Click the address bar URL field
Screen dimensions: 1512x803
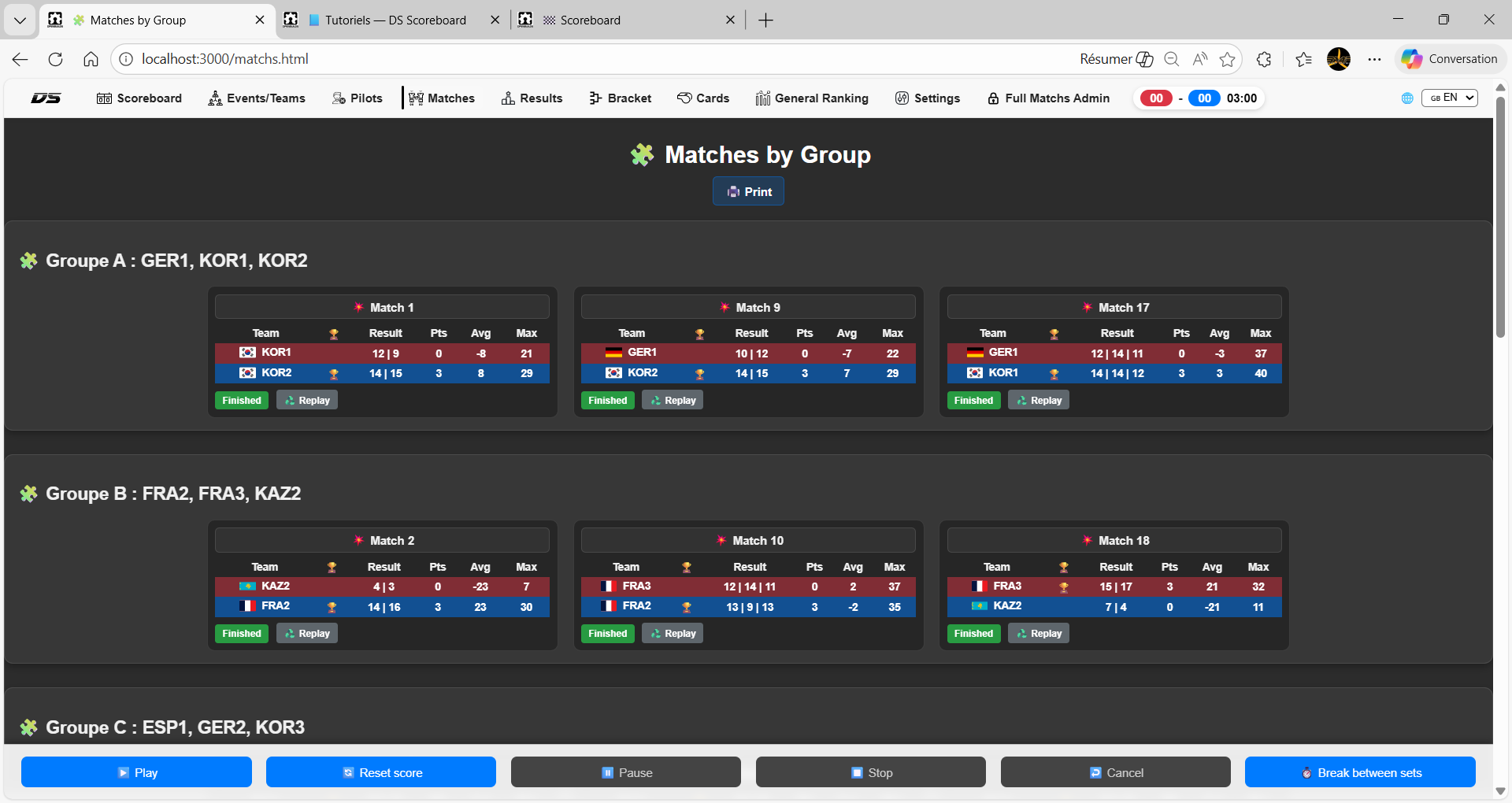pyautogui.click(x=551, y=59)
